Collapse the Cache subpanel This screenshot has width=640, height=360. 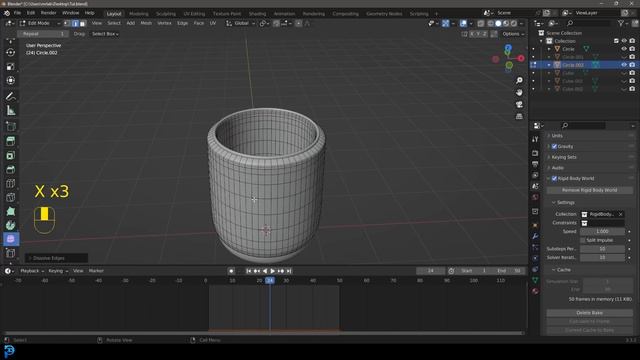(x=563, y=270)
